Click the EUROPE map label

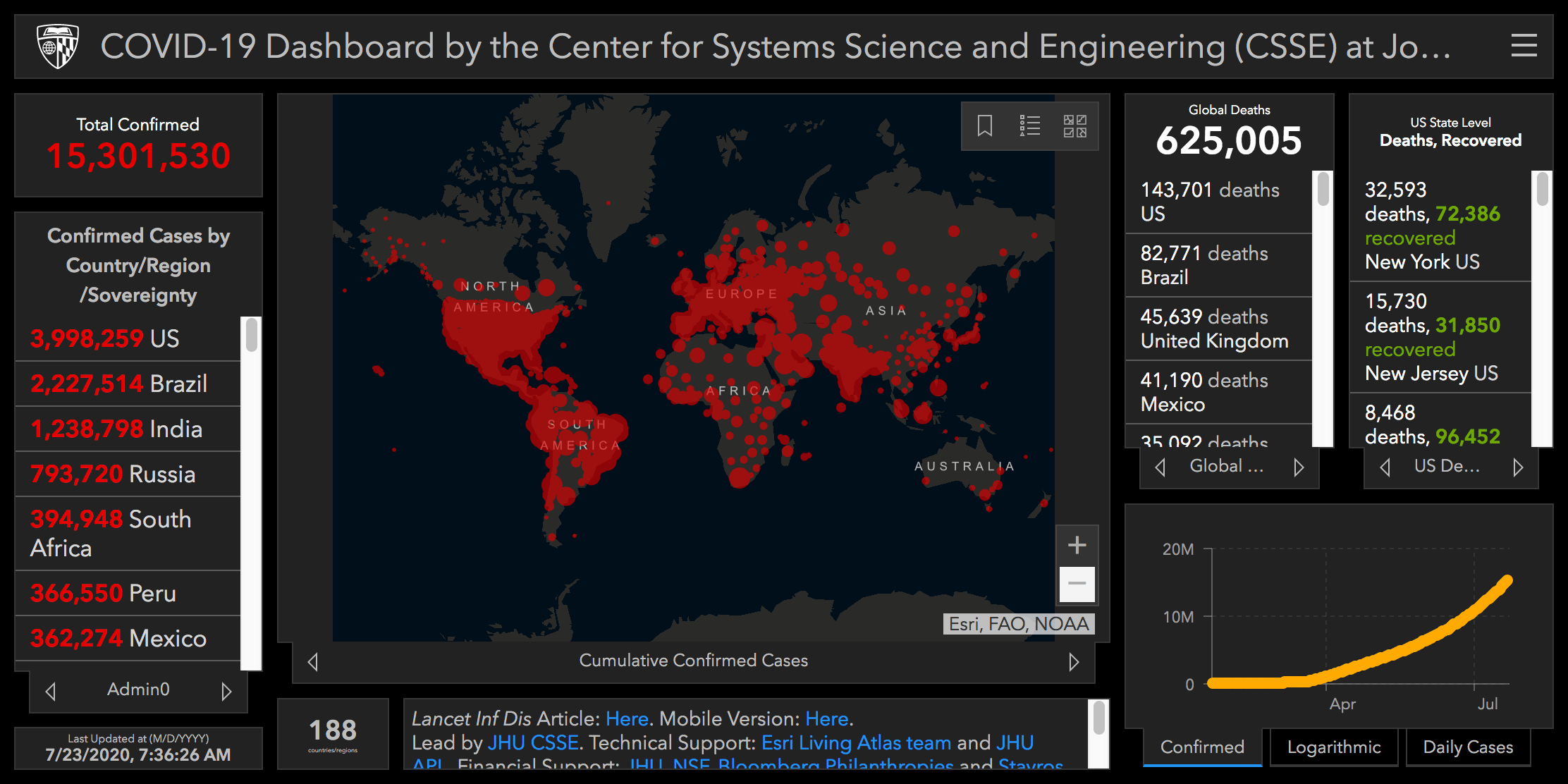click(742, 294)
